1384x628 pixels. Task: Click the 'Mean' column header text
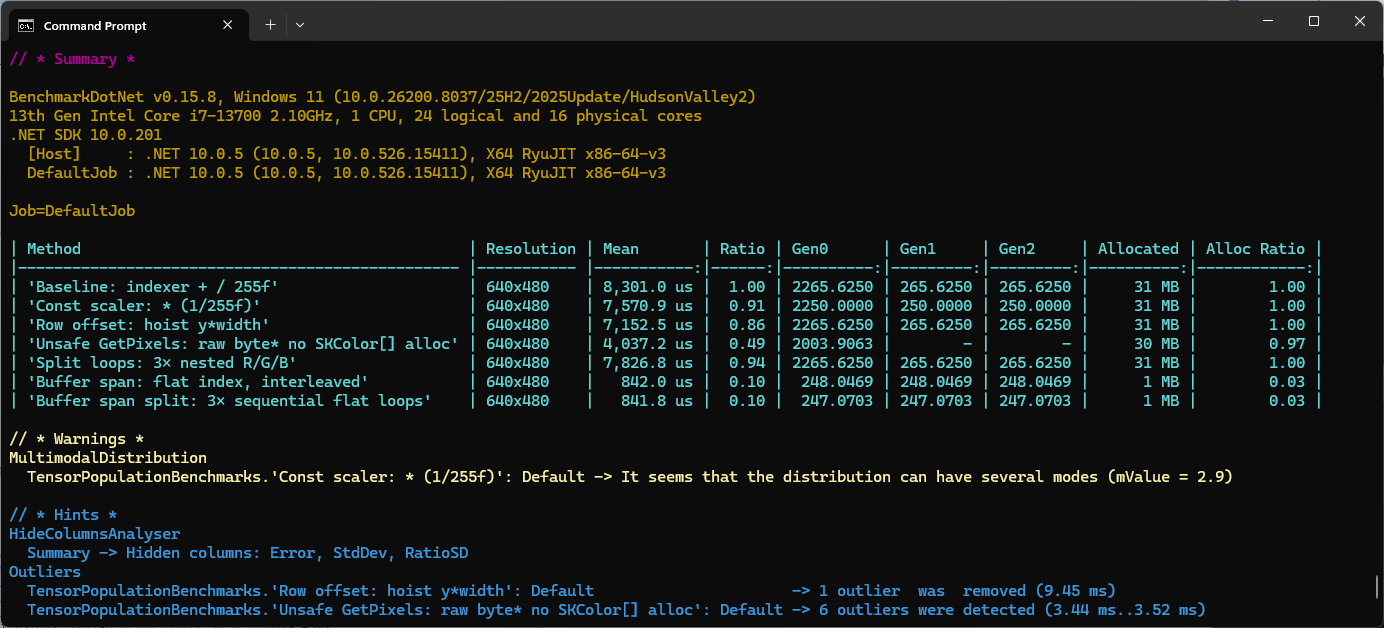[x=620, y=249]
